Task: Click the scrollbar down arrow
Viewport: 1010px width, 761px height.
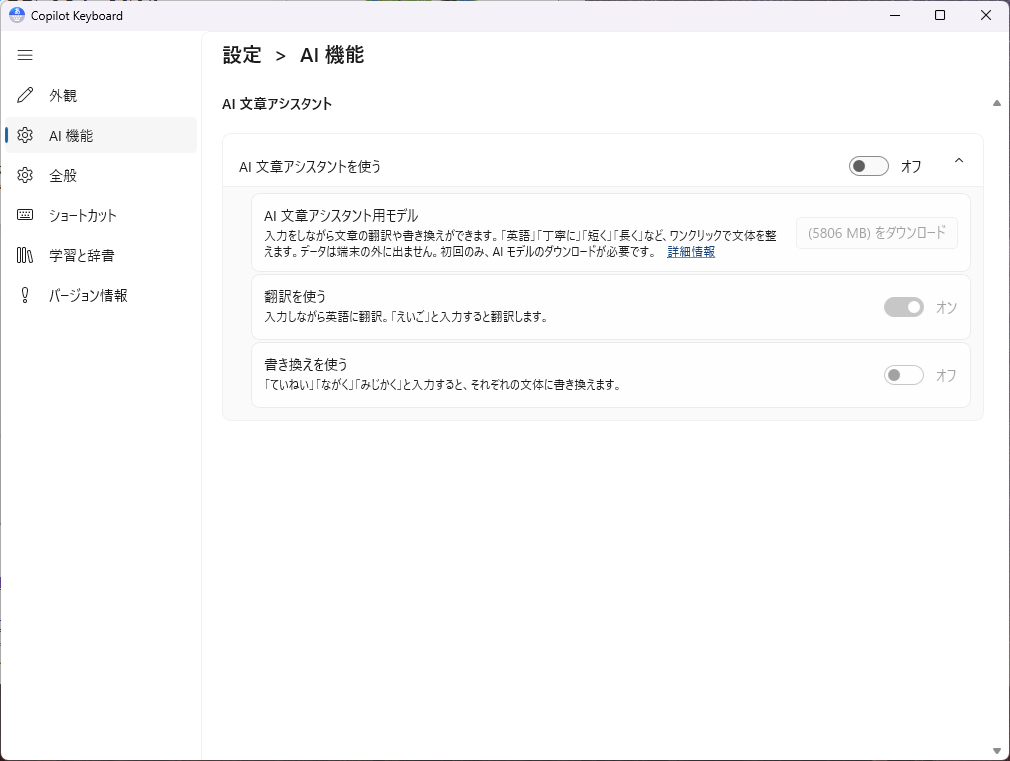Action: click(x=996, y=751)
